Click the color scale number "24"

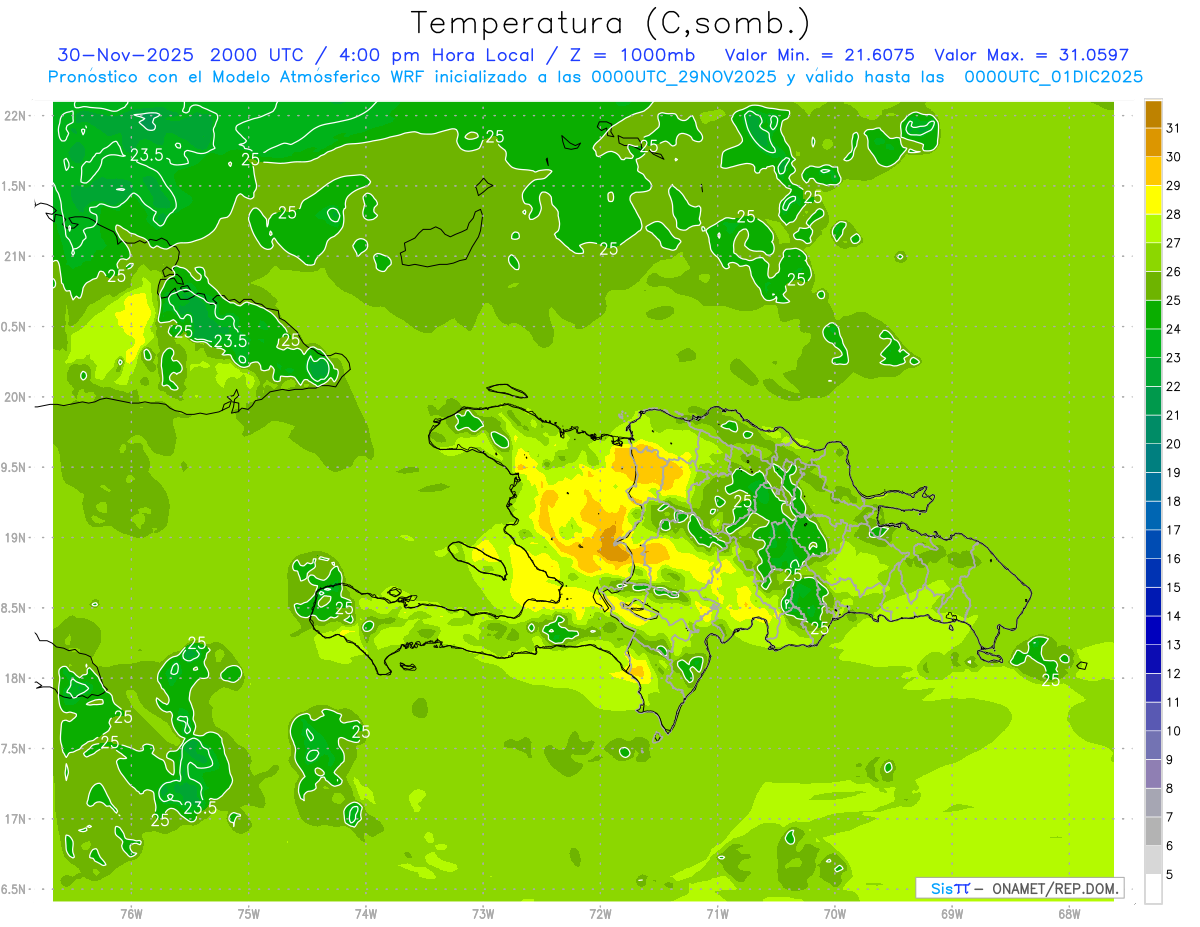tap(1173, 329)
